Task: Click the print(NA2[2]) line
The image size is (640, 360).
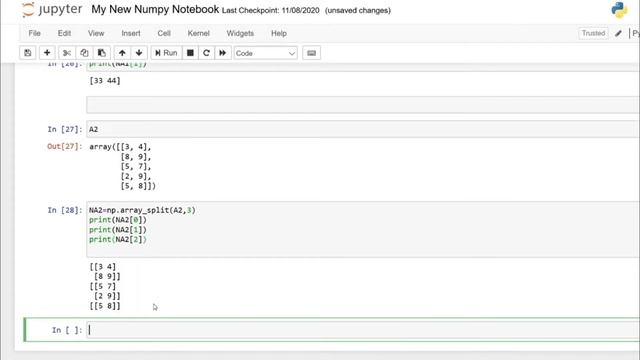Action: coord(118,240)
